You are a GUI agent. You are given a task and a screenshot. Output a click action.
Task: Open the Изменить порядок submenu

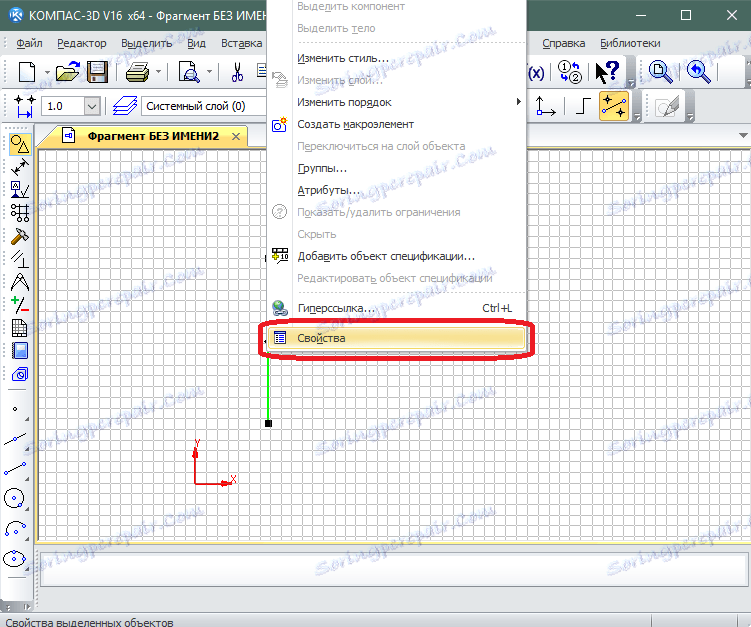397,102
